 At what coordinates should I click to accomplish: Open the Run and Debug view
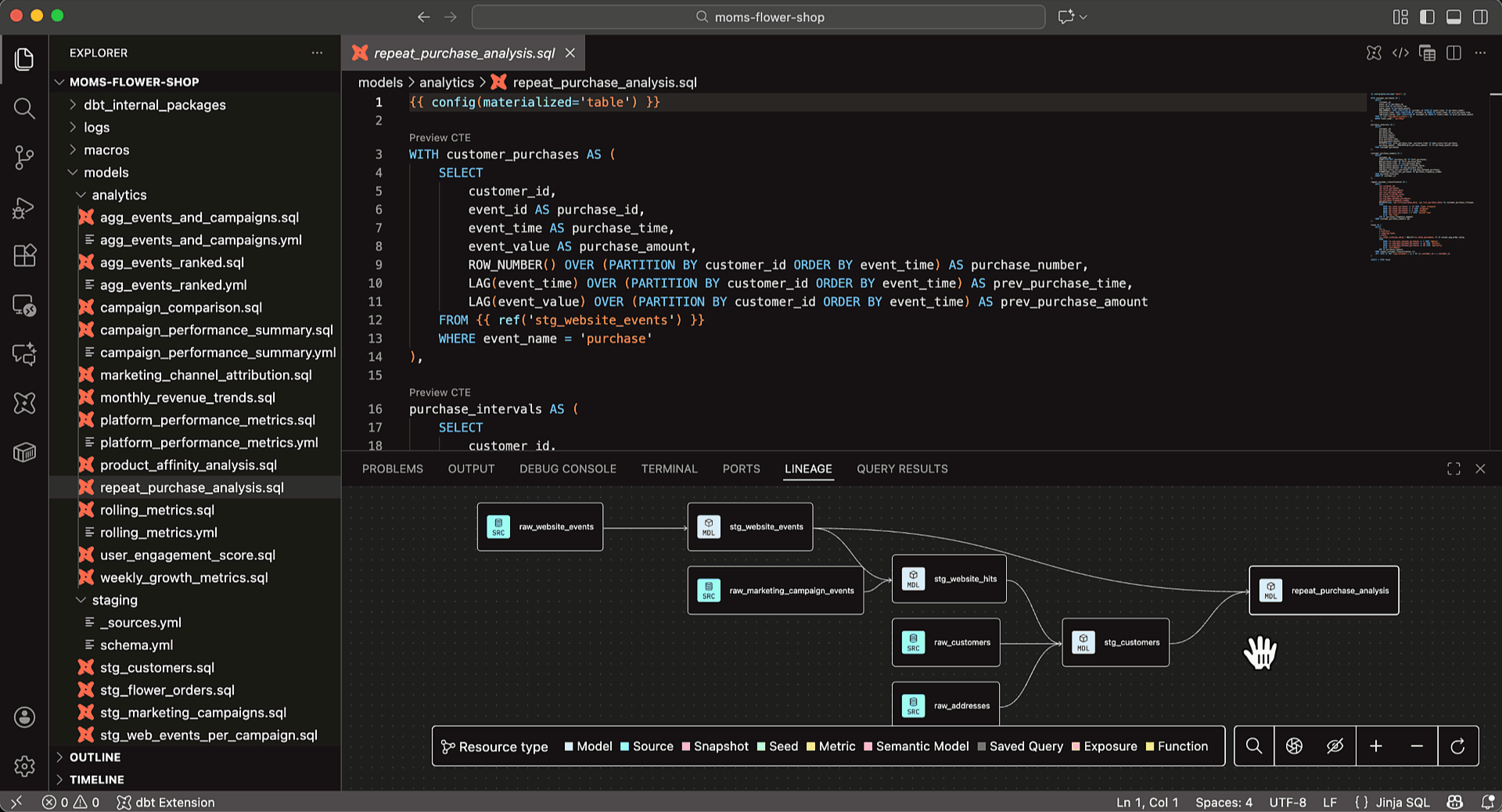point(24,207)
